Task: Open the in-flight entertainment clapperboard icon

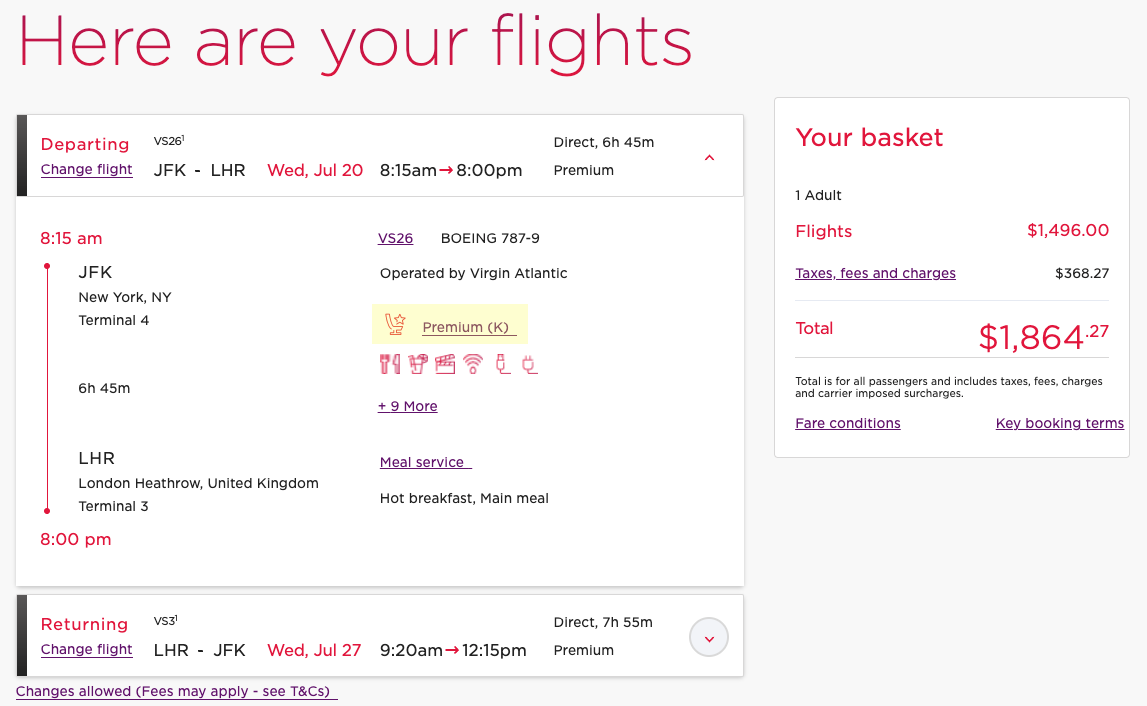Action: 446,363
